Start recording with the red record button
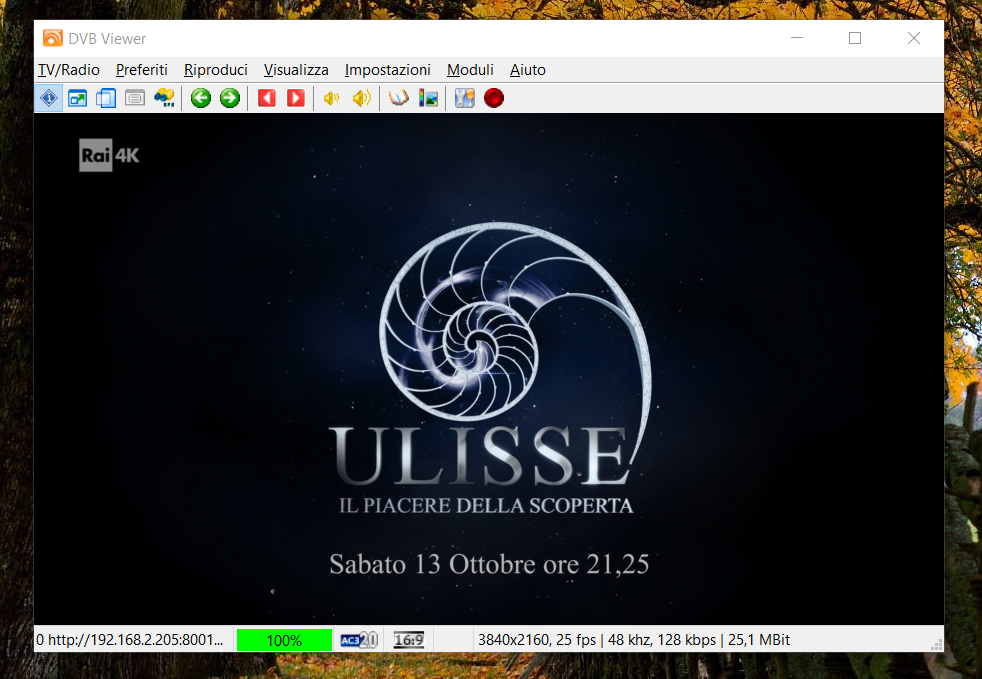982x679 pixels. coord(494,98)
